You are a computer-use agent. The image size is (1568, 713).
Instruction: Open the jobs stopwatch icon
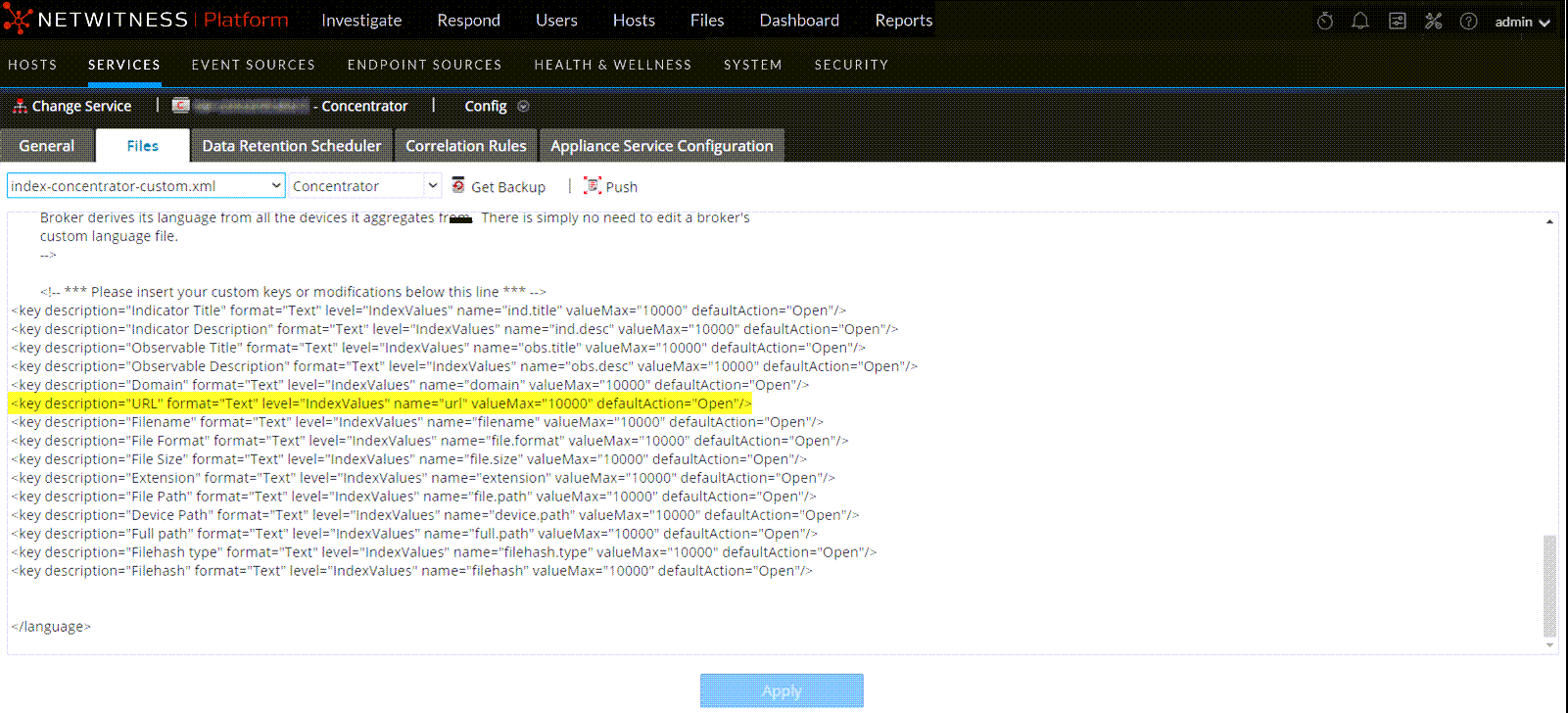point(1325,22)
